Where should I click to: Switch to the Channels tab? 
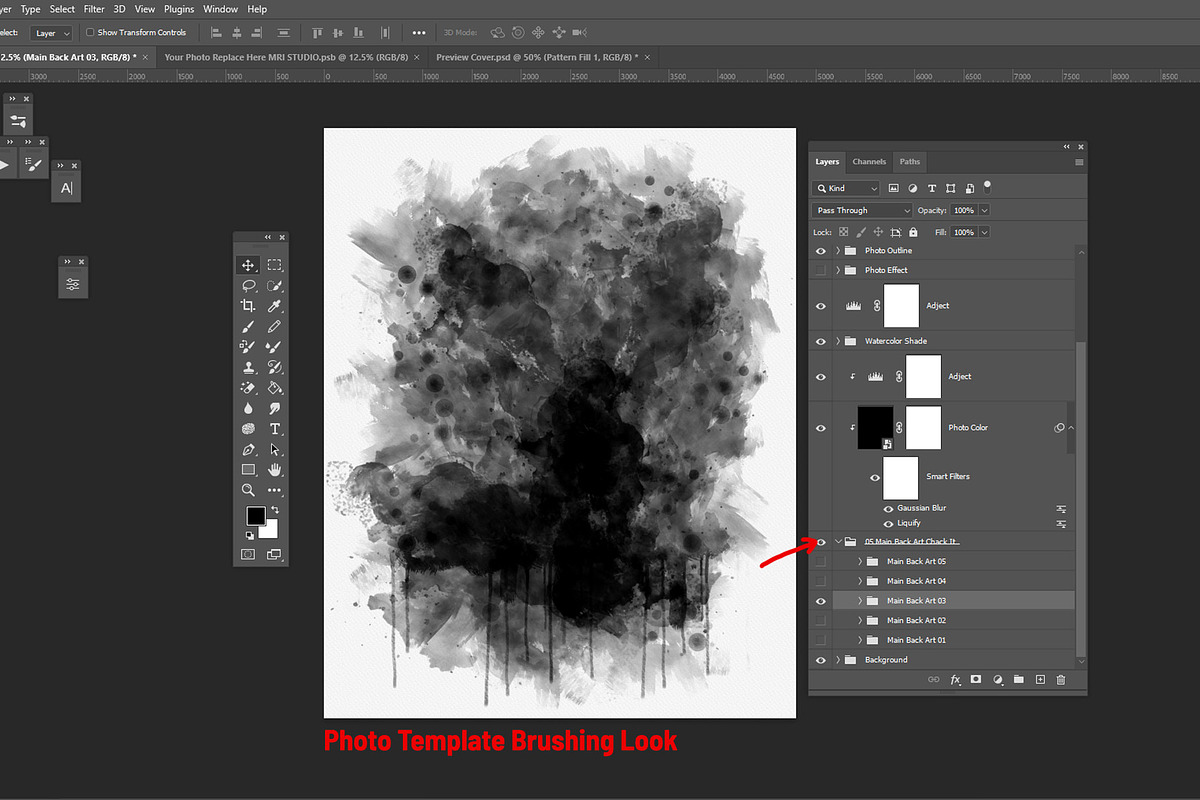tap(869, 162)
